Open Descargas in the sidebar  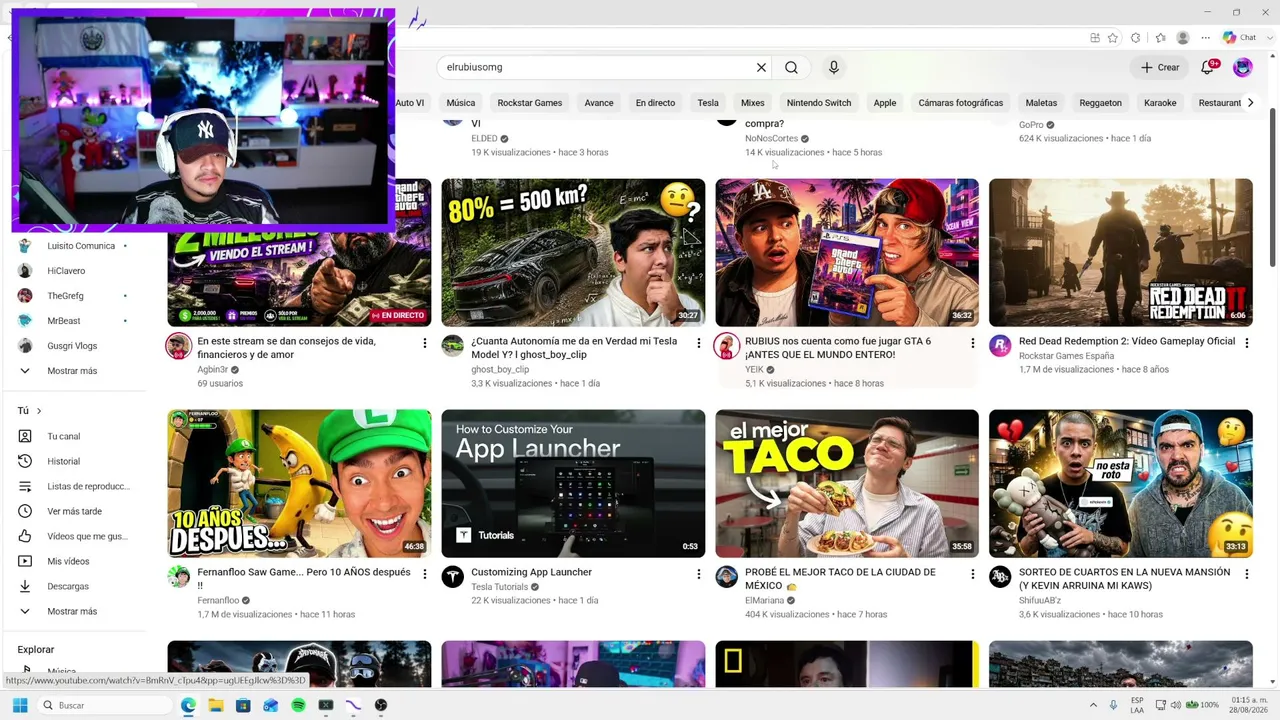[x=74, y=586]
